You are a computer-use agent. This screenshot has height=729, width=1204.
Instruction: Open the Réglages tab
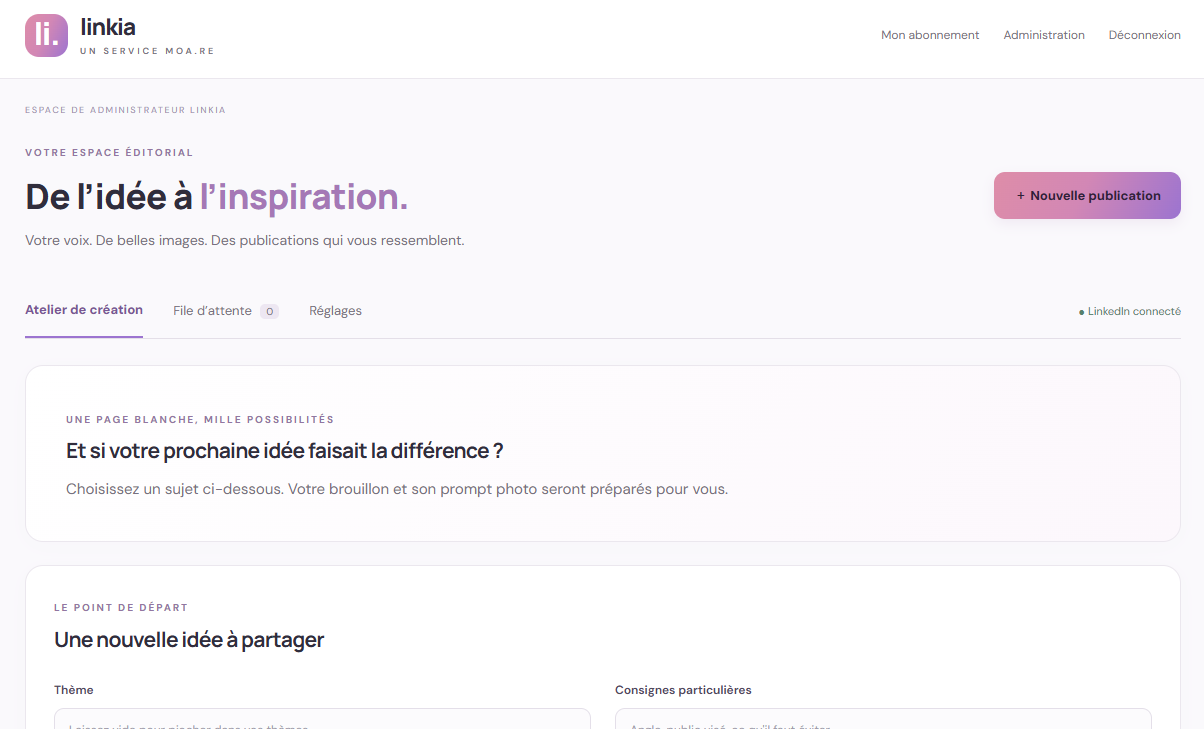click(x=335, y=311)
